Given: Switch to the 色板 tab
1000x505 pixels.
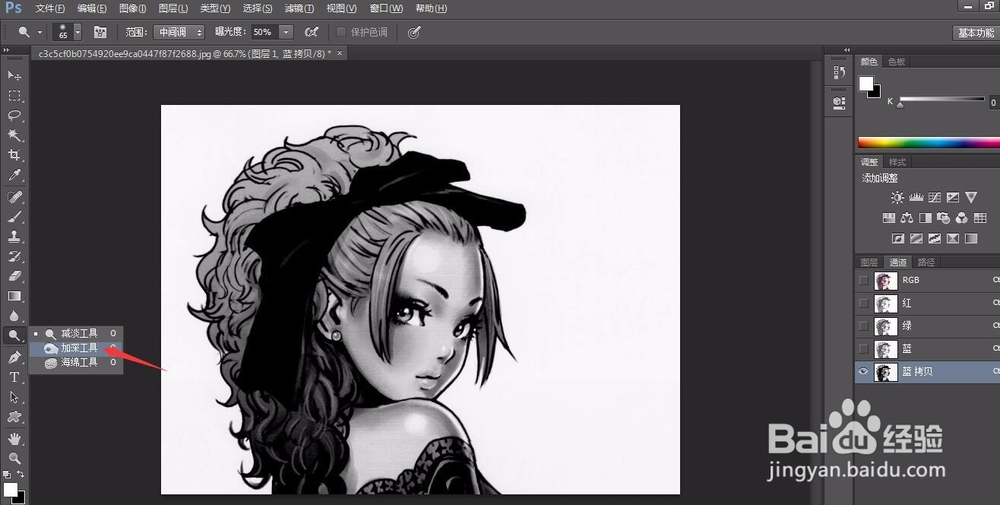Looking at the screenshot, I should [897, 62].
